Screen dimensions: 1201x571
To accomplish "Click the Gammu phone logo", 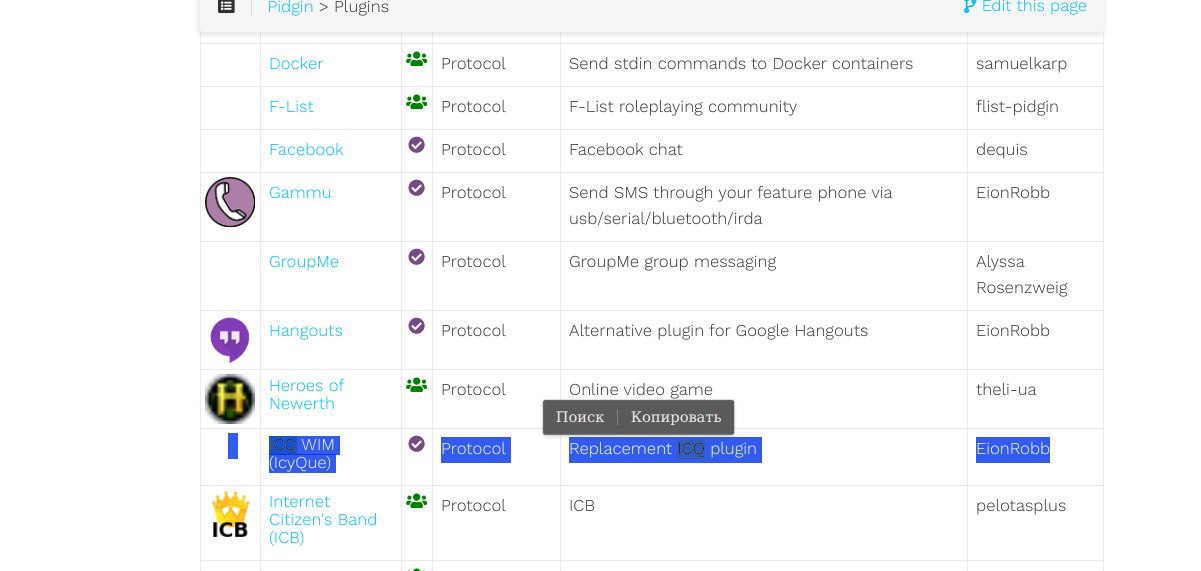I will [x=230, y=202].
